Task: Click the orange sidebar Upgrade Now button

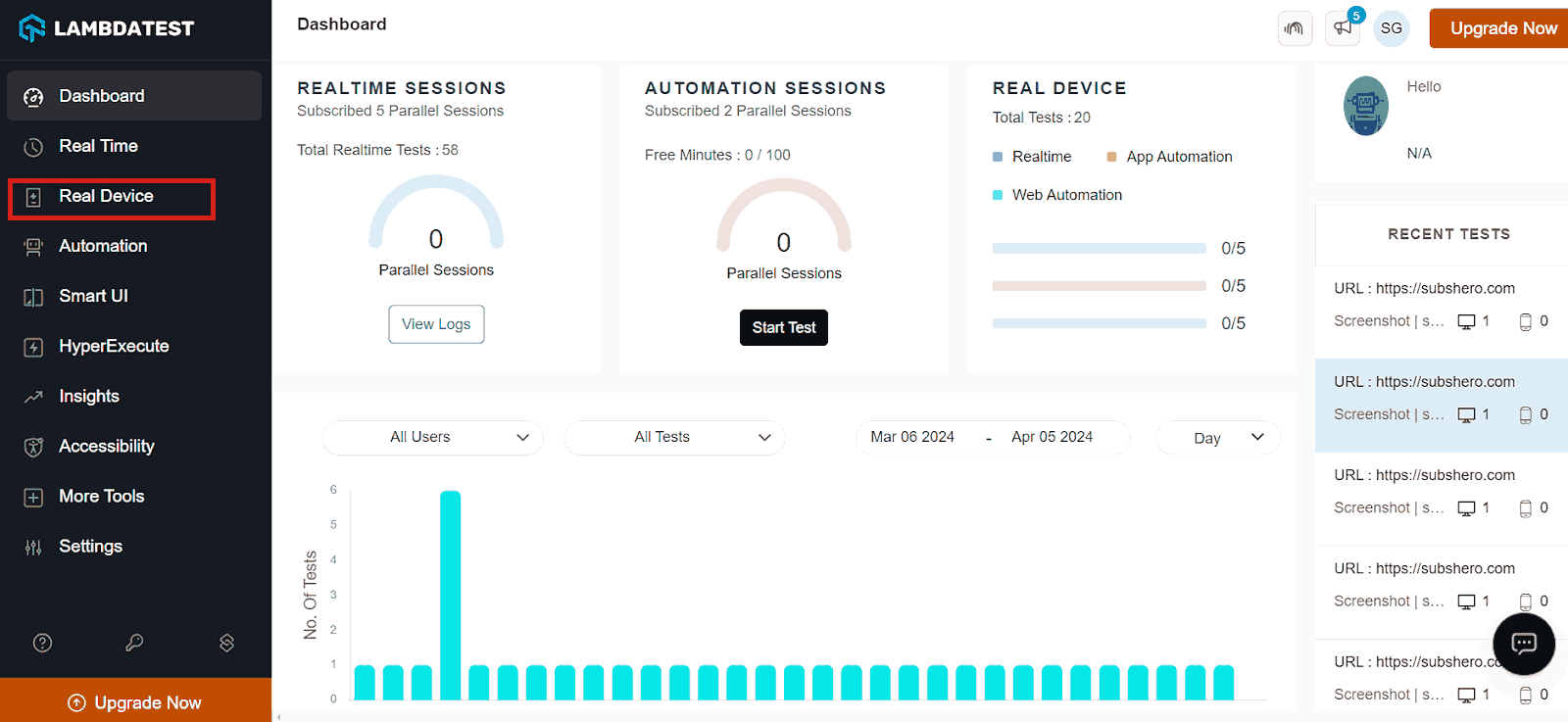Action: (x=135, y=701)
